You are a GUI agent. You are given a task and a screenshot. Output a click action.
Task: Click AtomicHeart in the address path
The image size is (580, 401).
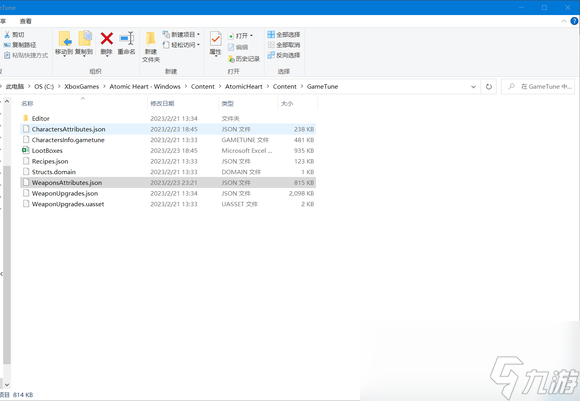tap(244, 87)
